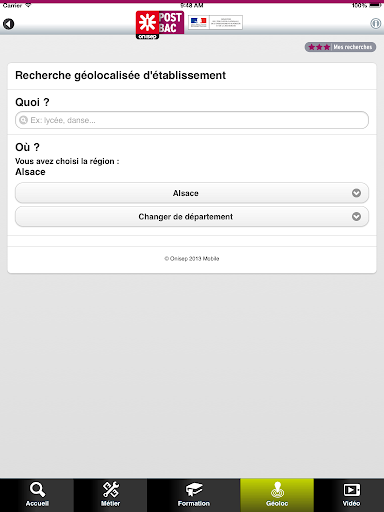
Task: Select the Géoloc tab
Action: tap(277, 495)
